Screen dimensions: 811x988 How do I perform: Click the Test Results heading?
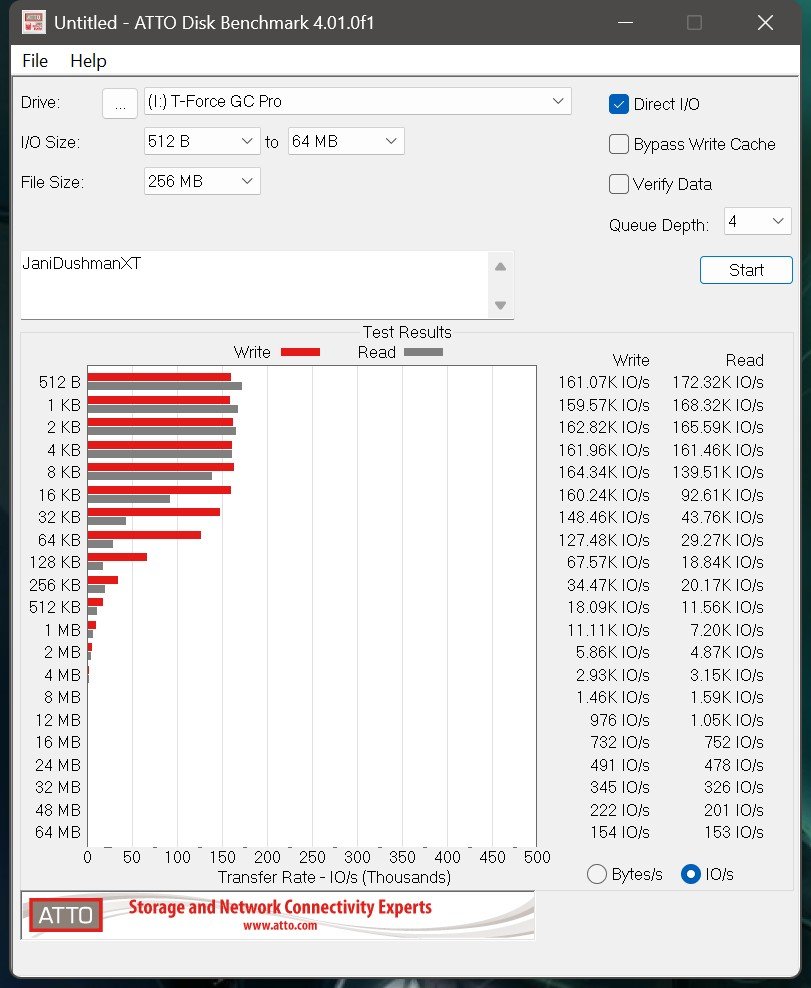click(407, 332)
